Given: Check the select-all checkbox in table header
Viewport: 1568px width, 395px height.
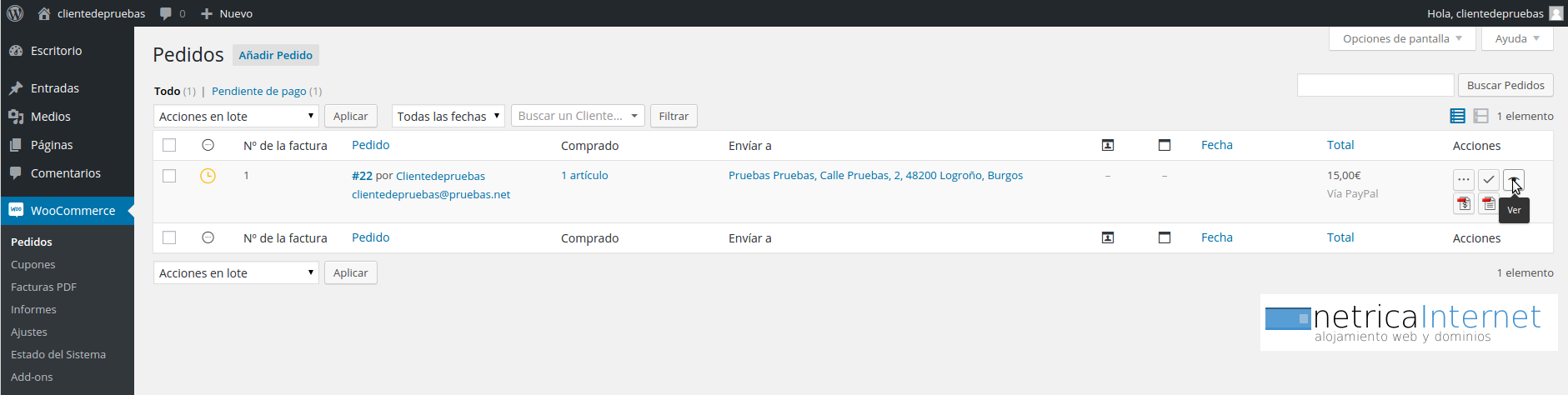Looking at the screenshot, I should [x=169, y=145].
